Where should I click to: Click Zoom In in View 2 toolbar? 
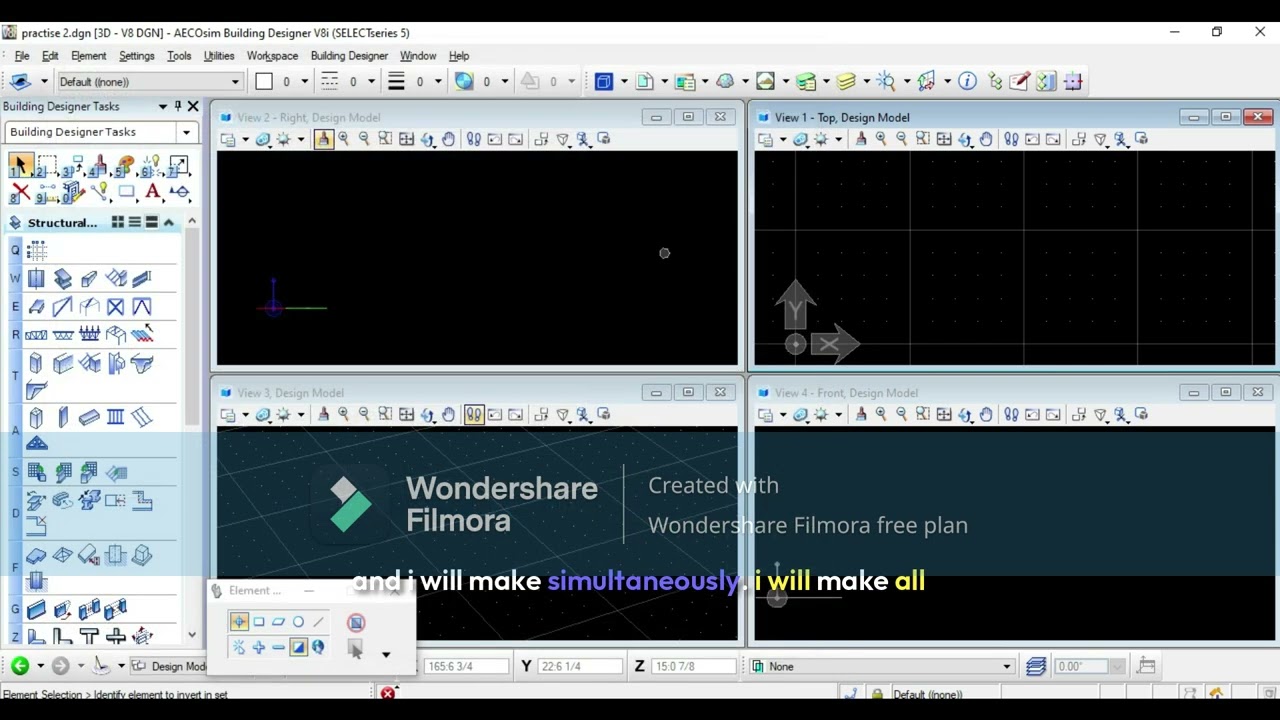343,139
